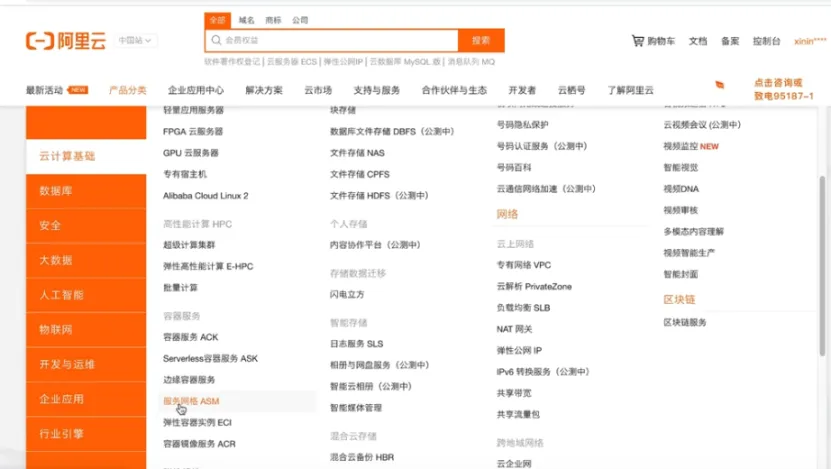This screenshot has width=831, height=469.
Task: Open 合作伙伴与生态 menu item
Action: tap(454, 90)
